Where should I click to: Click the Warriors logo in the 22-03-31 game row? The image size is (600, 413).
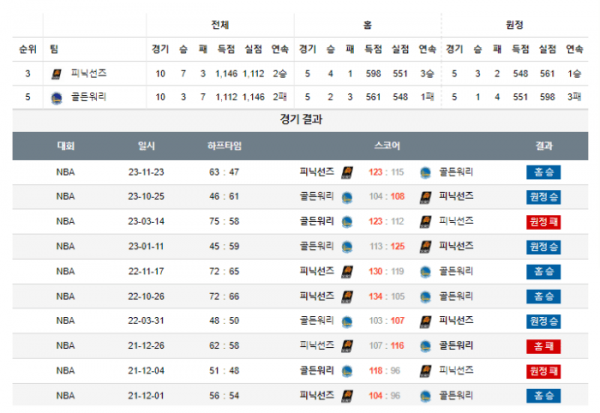347,322
